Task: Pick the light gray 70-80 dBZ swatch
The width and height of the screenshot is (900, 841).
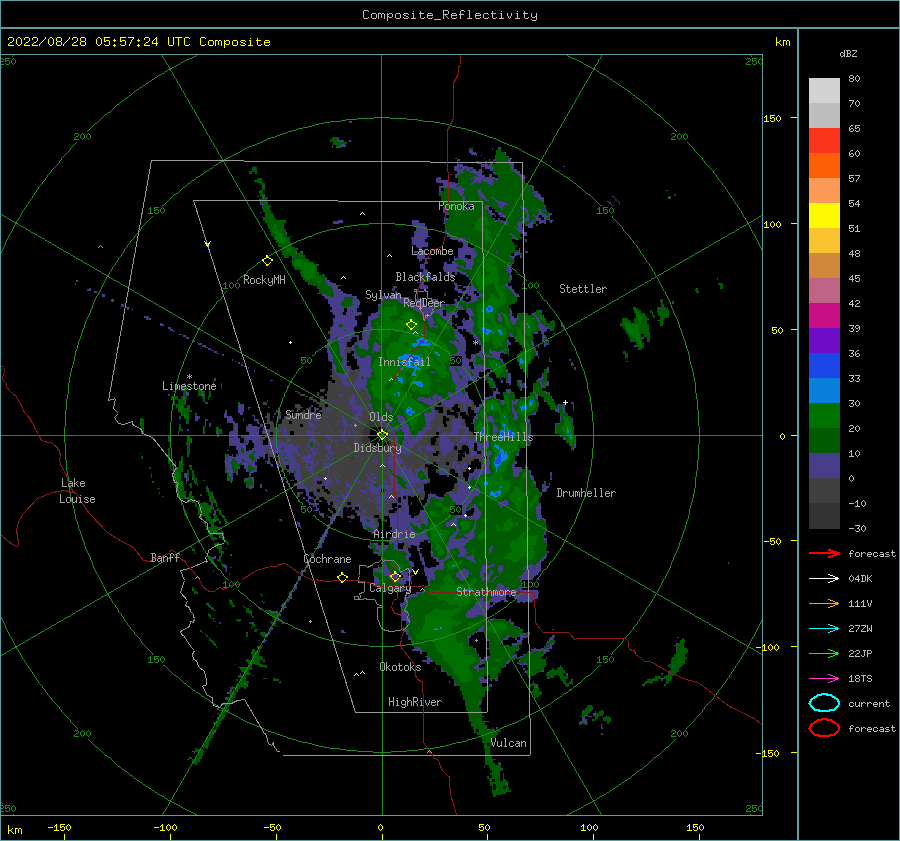Action: click(824, 91)
